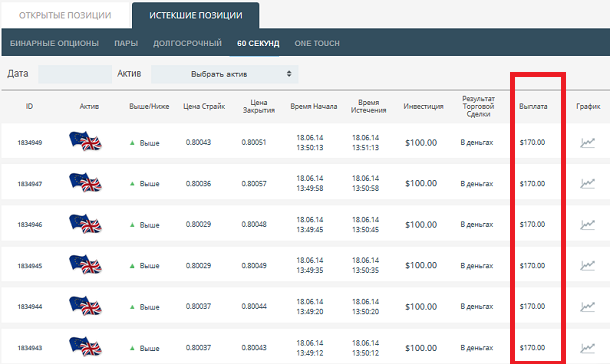
Task: Select trade ID 1834944
Action: [30, 306]
